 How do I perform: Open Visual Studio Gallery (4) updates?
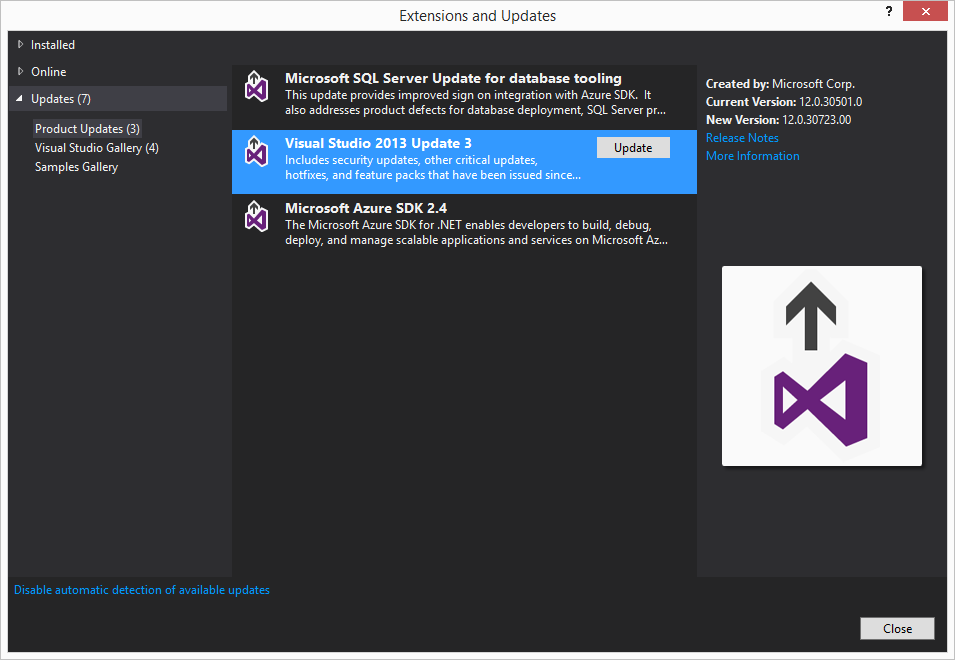pos(96,148)
